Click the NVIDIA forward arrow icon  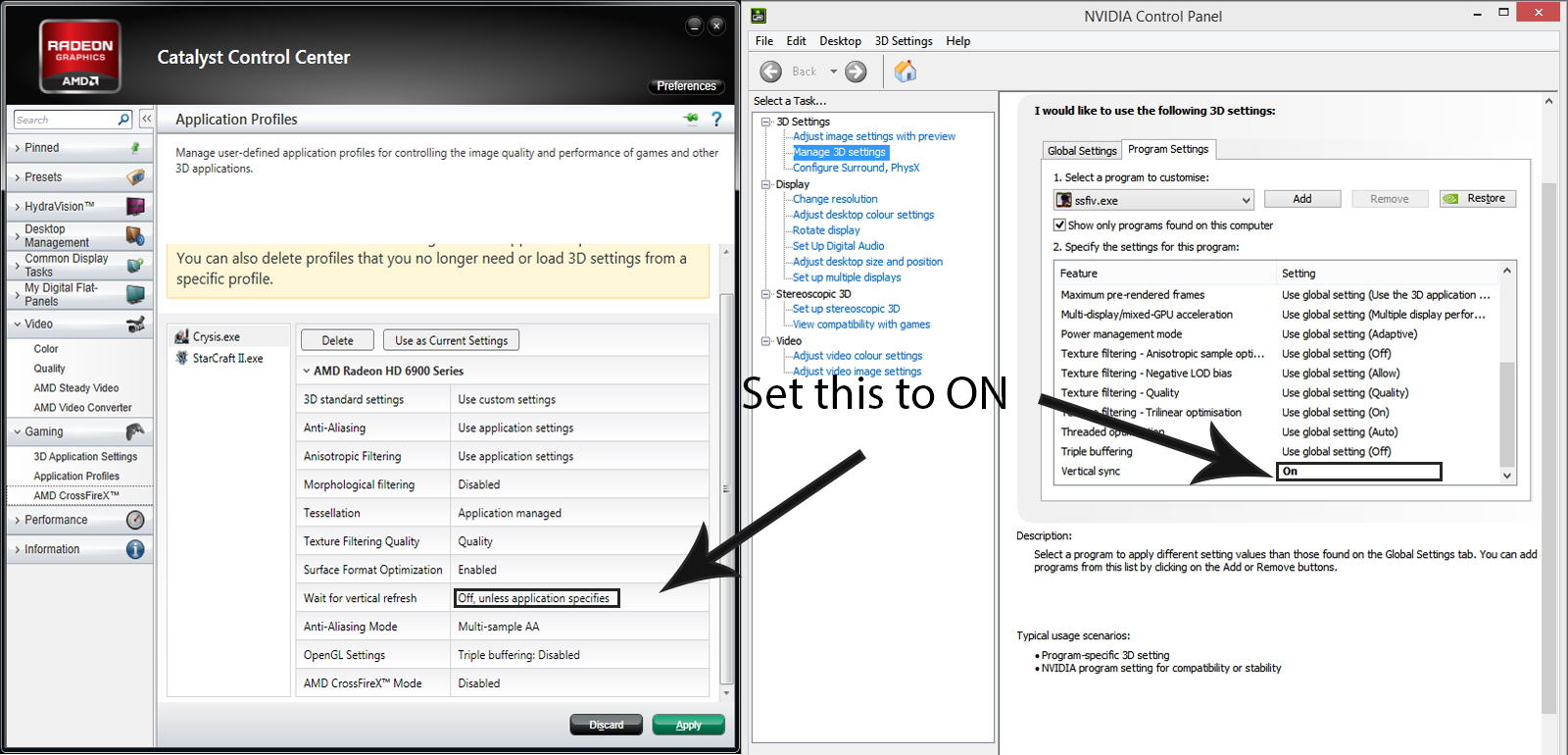(856, 72)
